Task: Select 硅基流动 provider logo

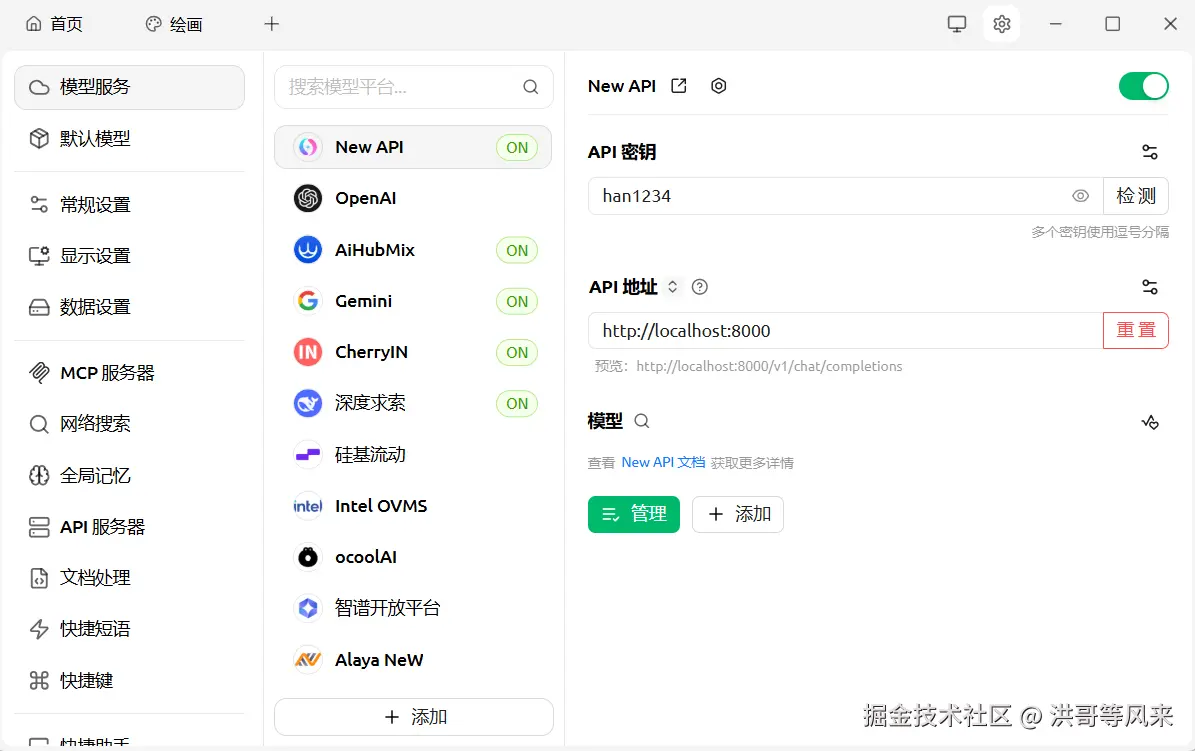Action: click(x=308, y=454)
